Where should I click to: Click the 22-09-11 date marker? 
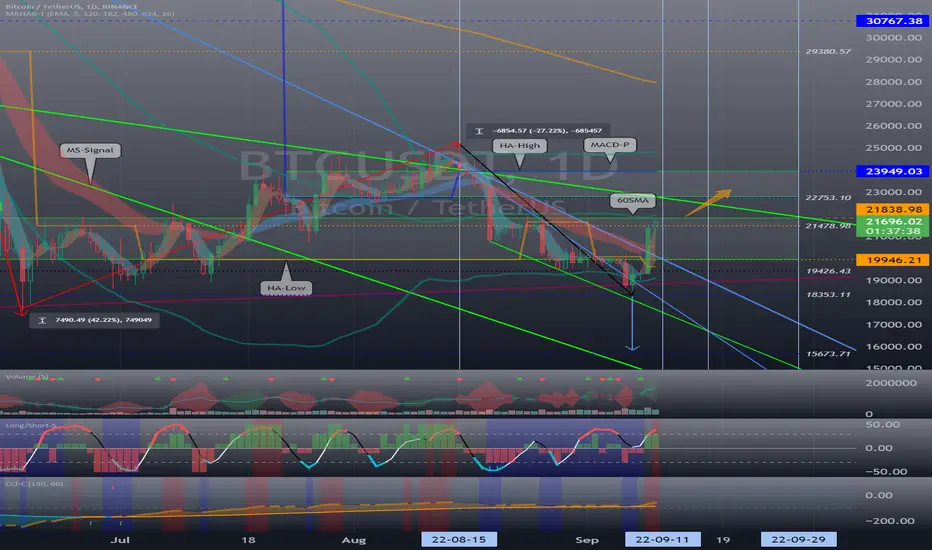click(662, 539)
